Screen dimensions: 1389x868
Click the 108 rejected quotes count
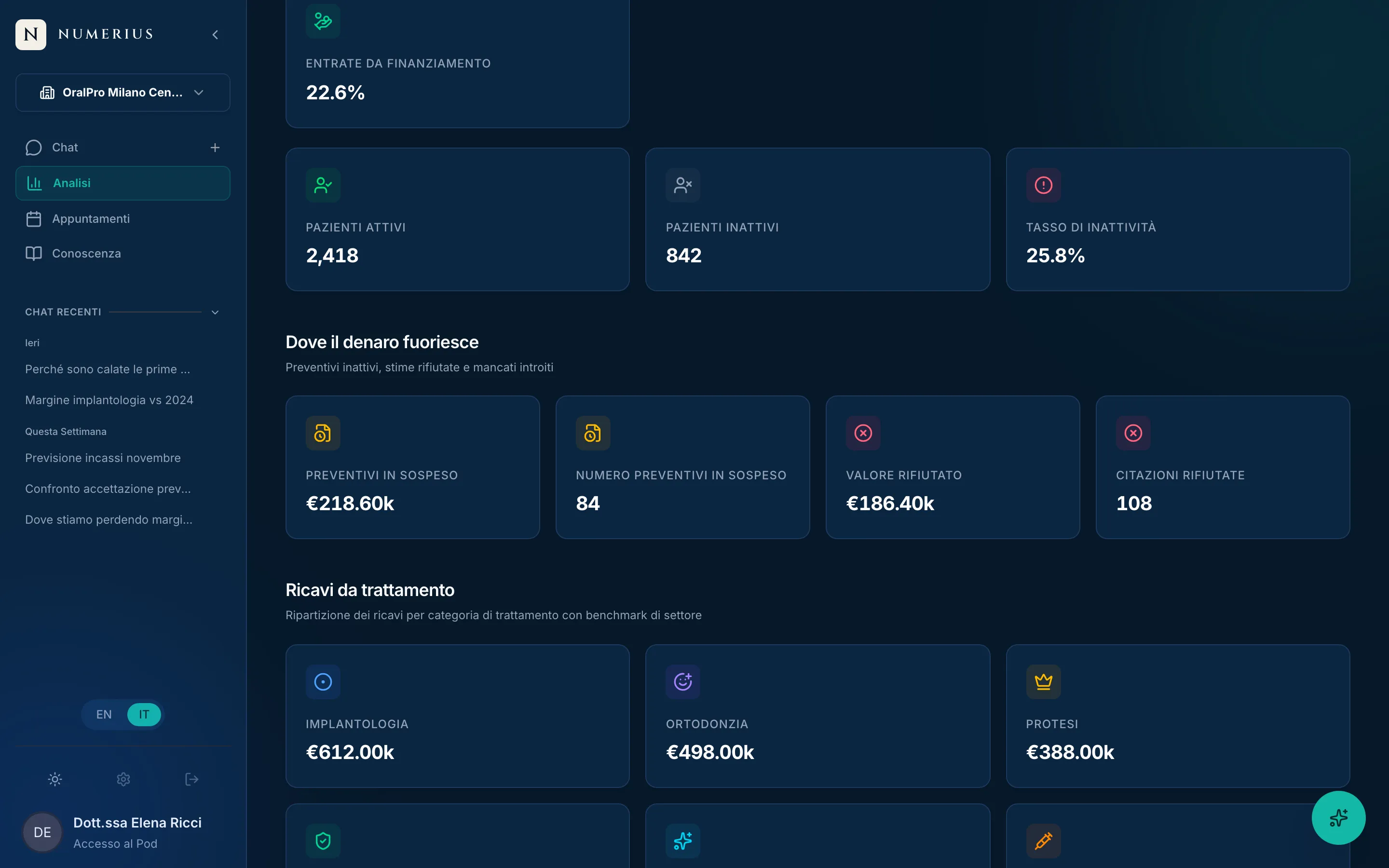pyautogui.click(x=1134, y=503)
